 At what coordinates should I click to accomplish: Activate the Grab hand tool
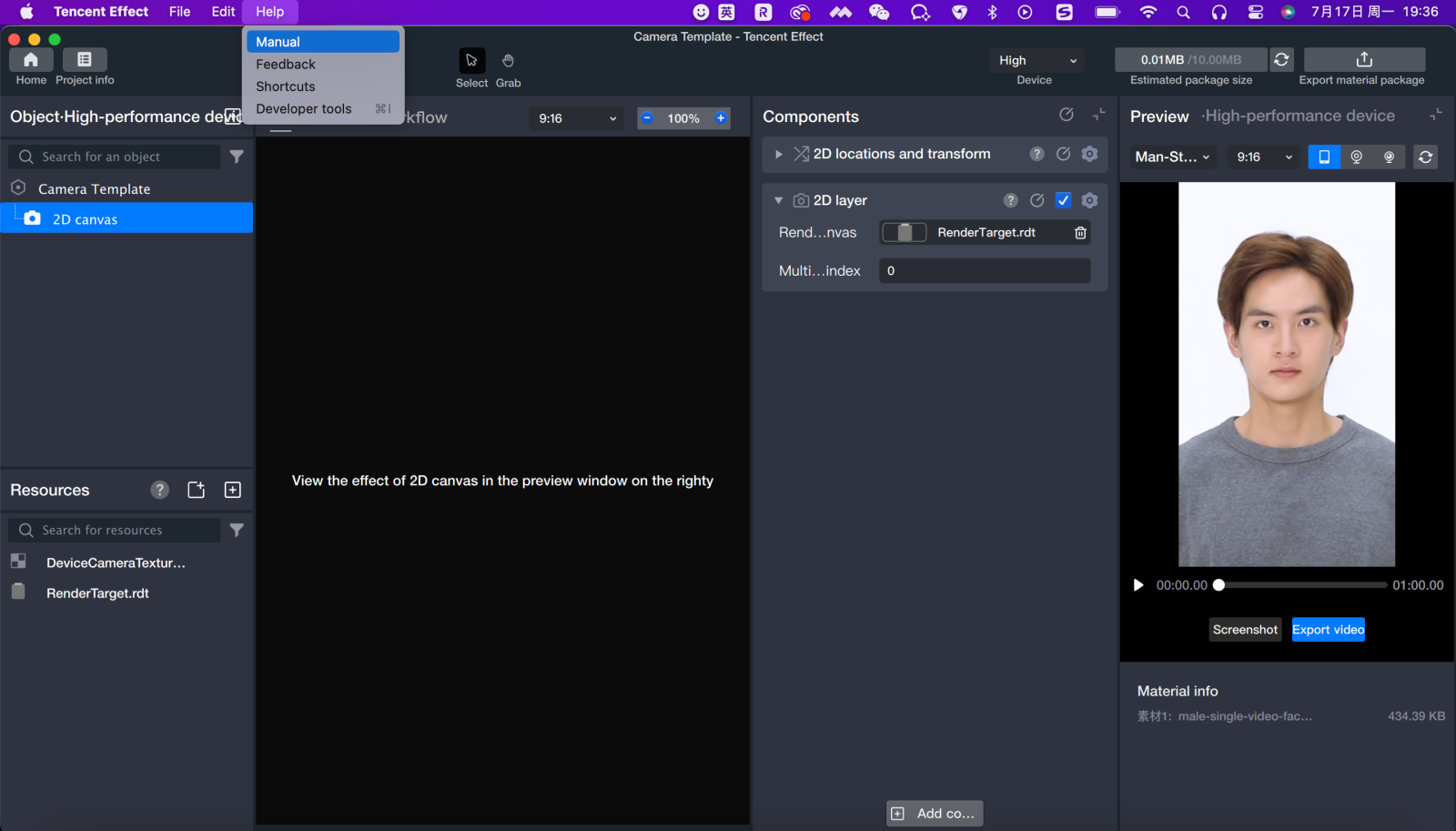coord(508,60)
